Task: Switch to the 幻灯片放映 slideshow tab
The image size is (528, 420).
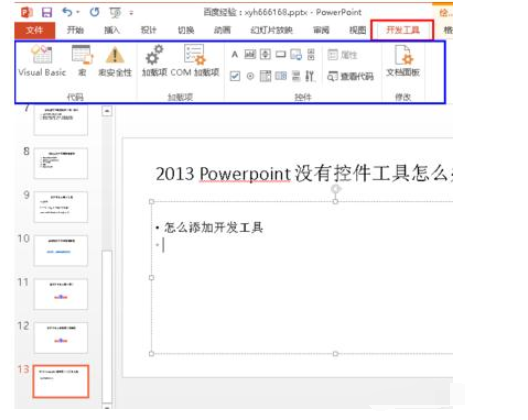Action: 271,30
